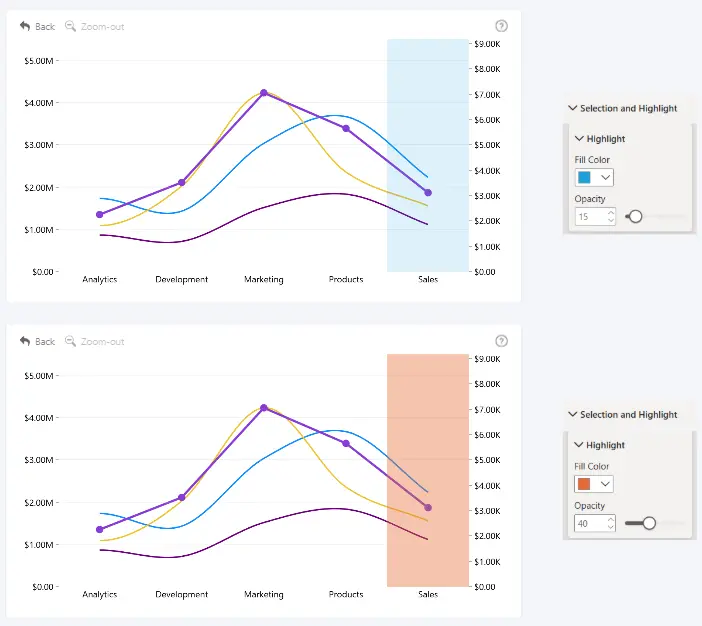This screenshot has height=626, width=702.
Task: Click the Marketing axis label in top chart
Action: click(264, 279)
